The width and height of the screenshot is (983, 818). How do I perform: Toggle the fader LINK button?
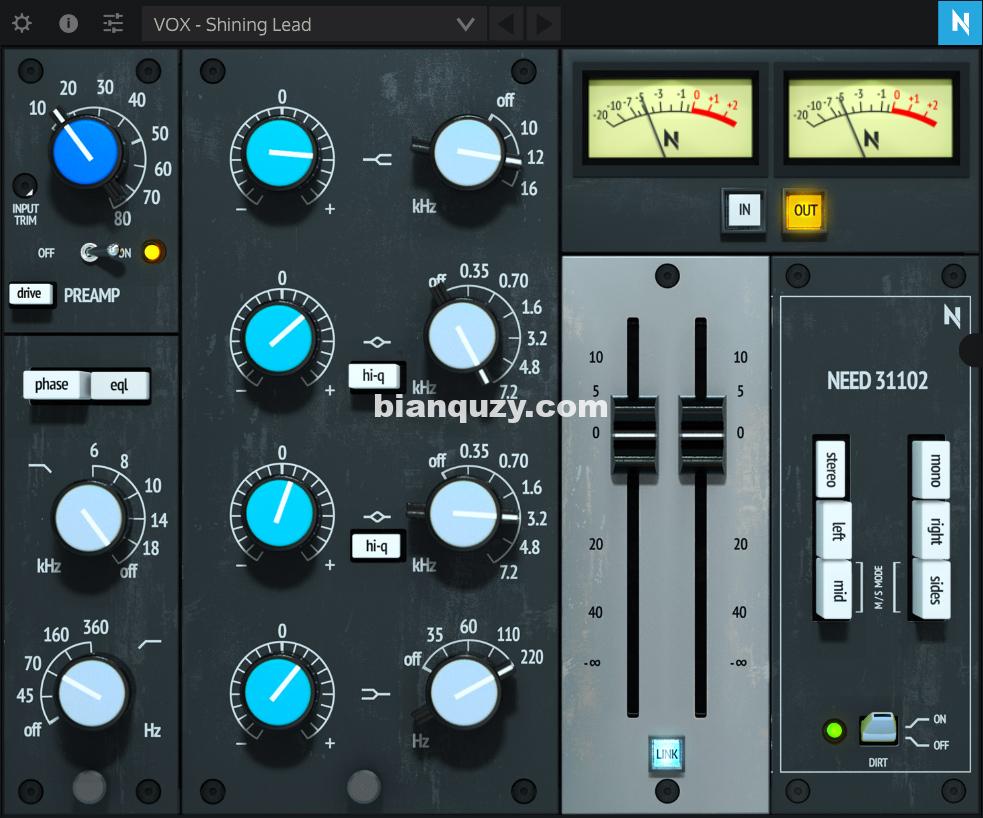666,754
